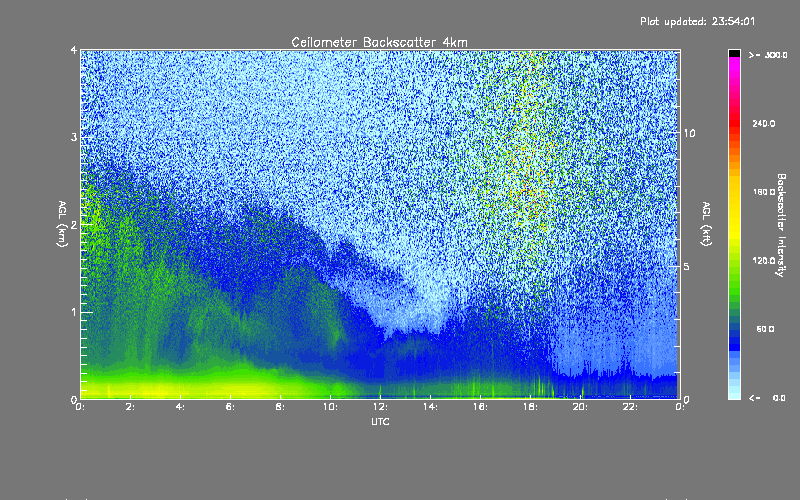Click the '22:' UTC hour tick label
The width and height of the screenshot is (800, 500).
[630, 407]
